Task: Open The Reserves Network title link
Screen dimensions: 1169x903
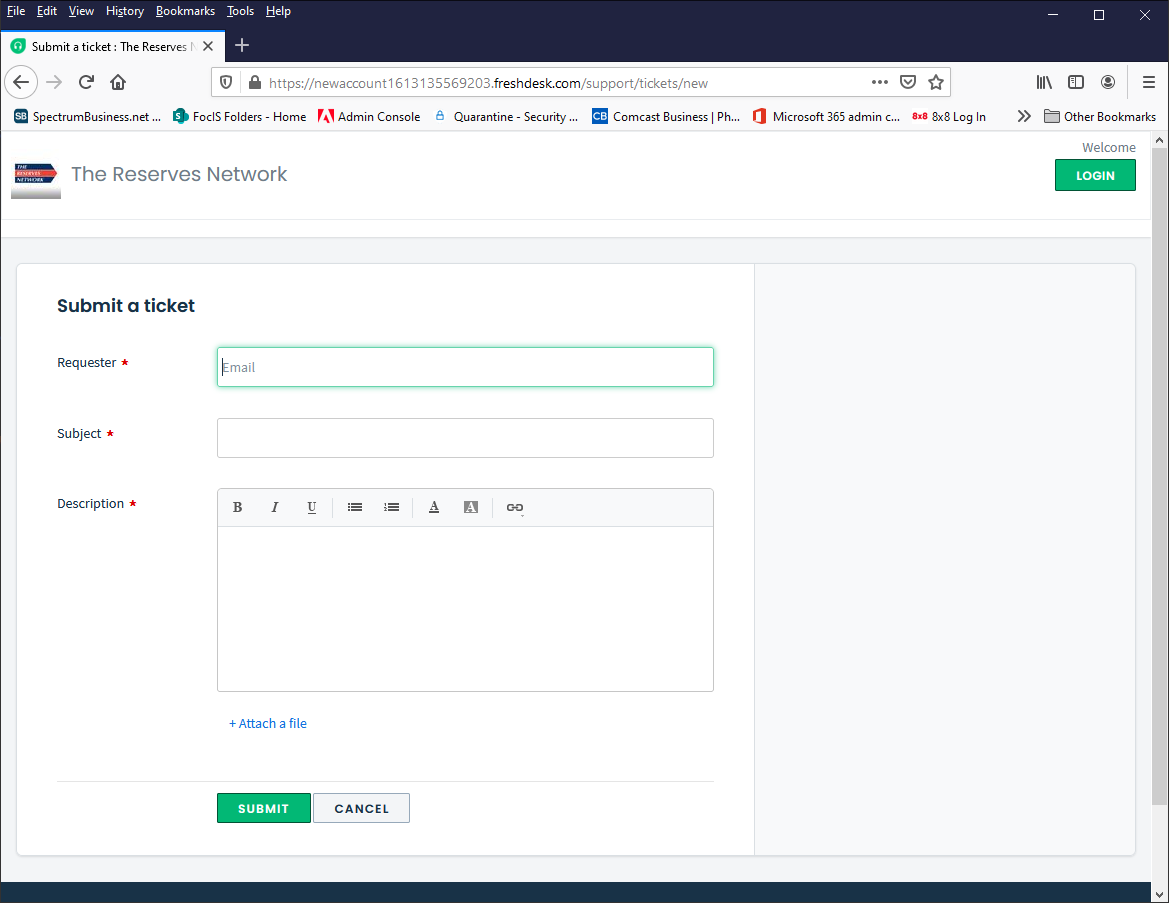Action: [x=179, y=174]
